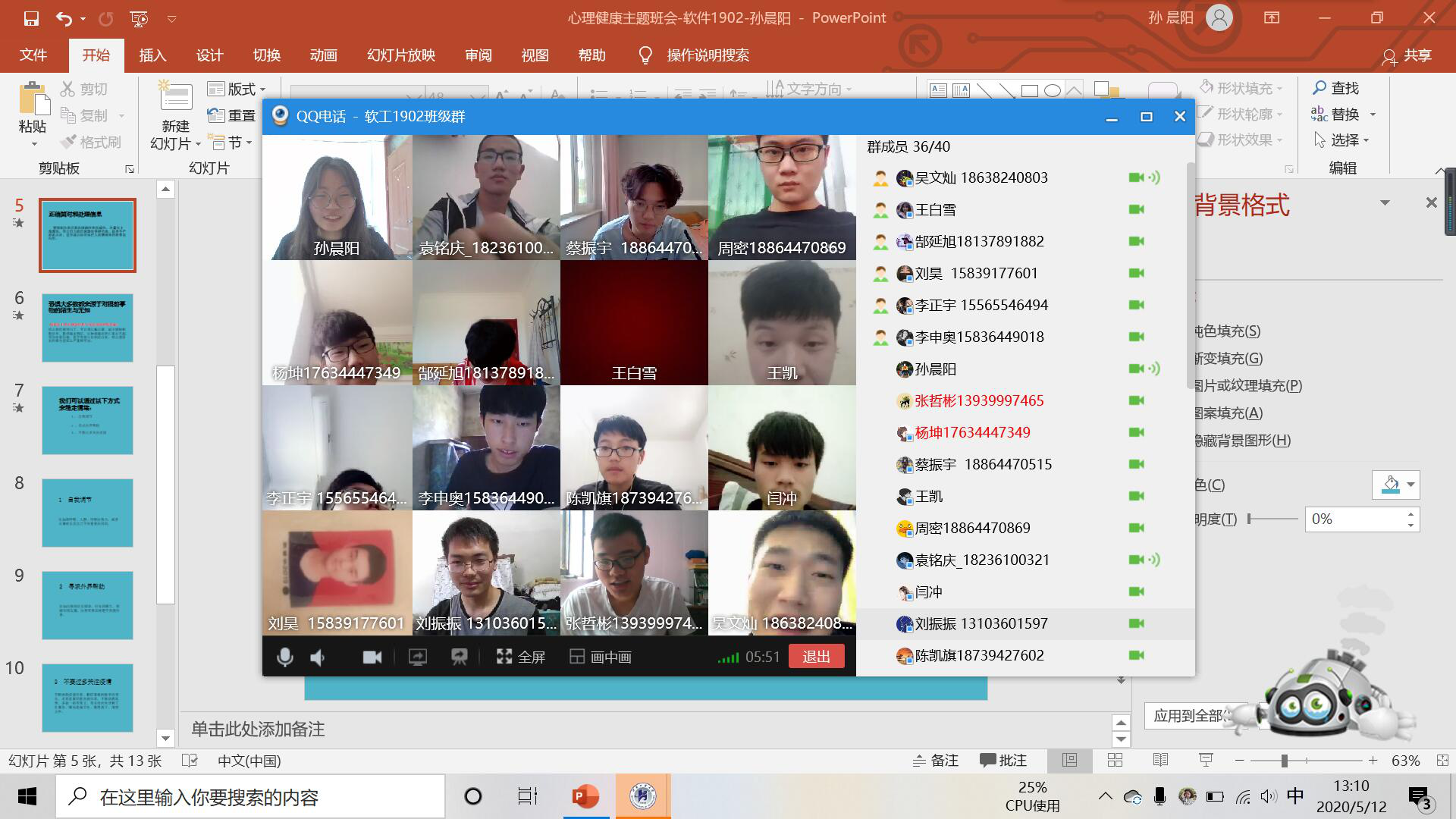
Task: Switch QQ call to 全屏 fullscreen
Action: tap(520, 657)
